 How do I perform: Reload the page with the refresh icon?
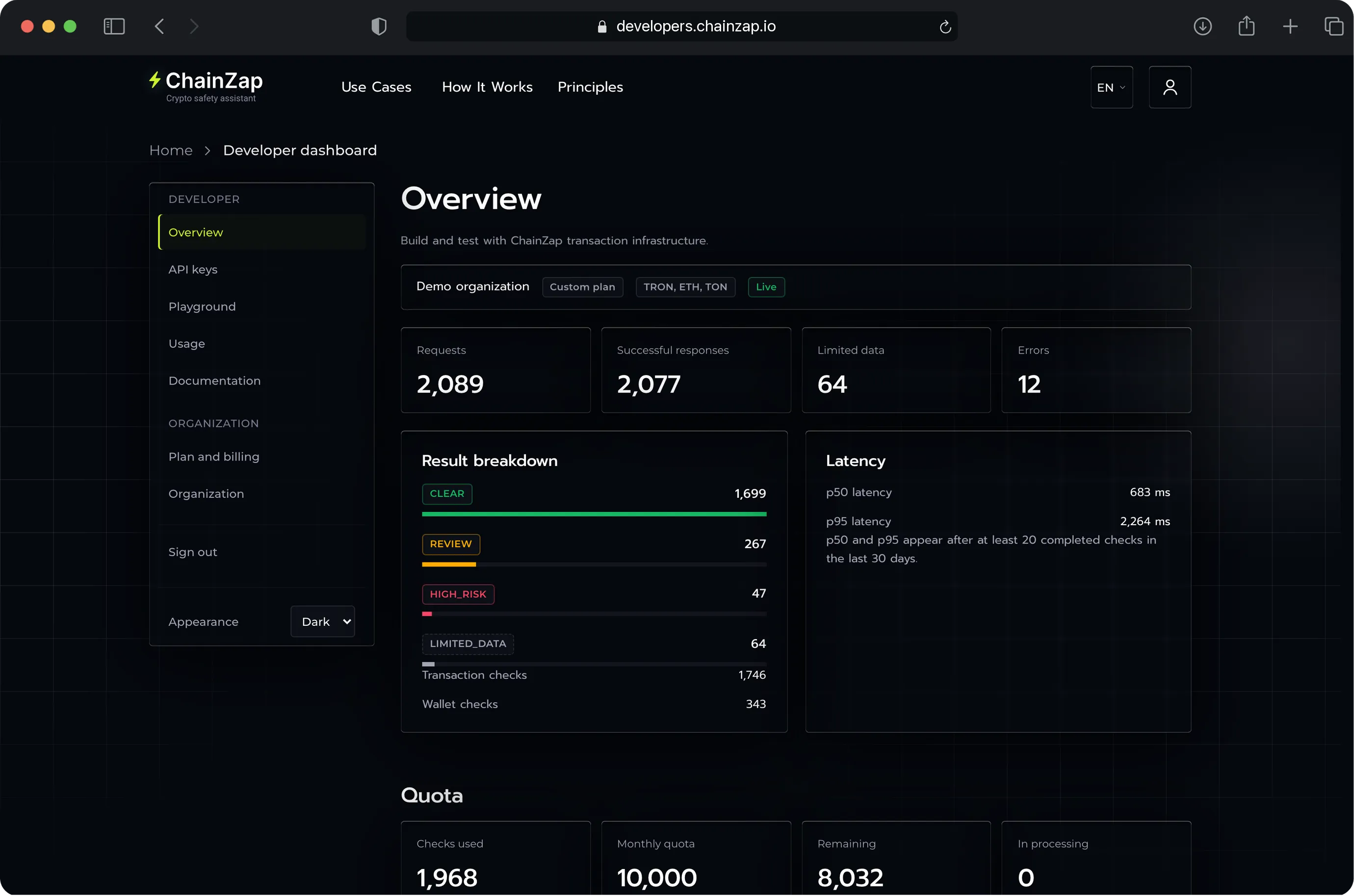[945, 27]
